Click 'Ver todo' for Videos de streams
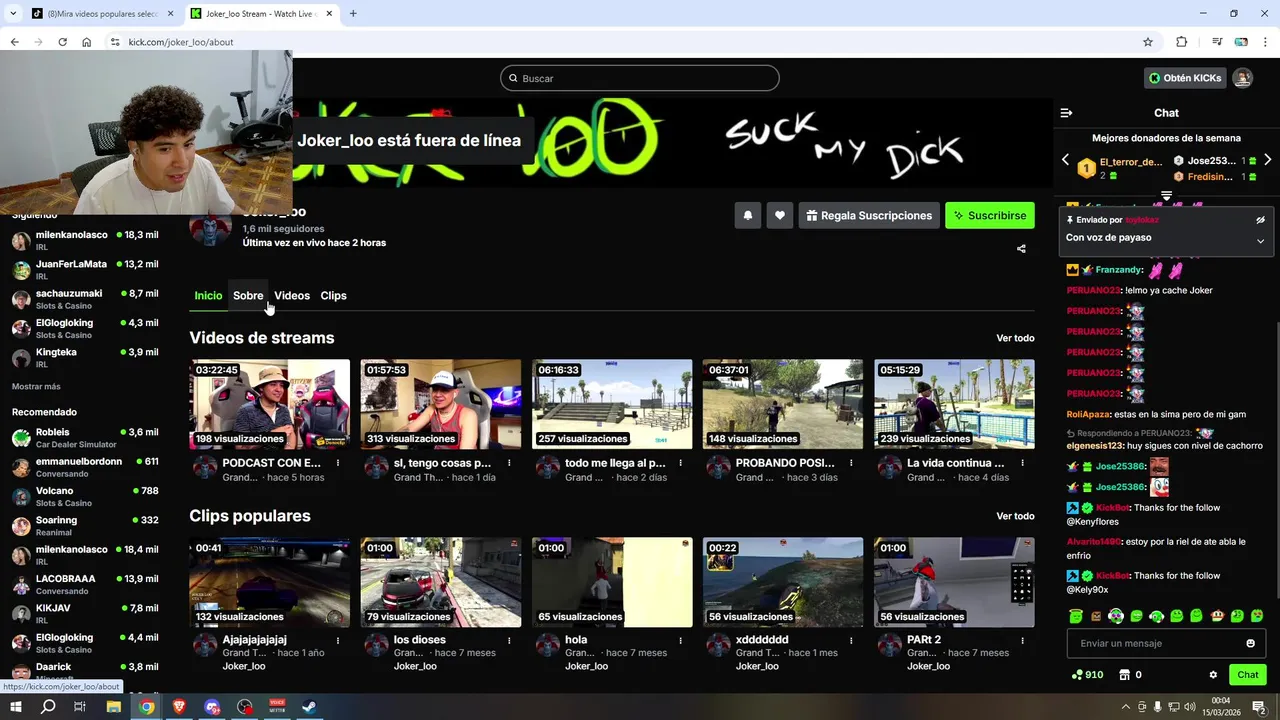Screen dimensions: 1280x720 (1015, 338)
